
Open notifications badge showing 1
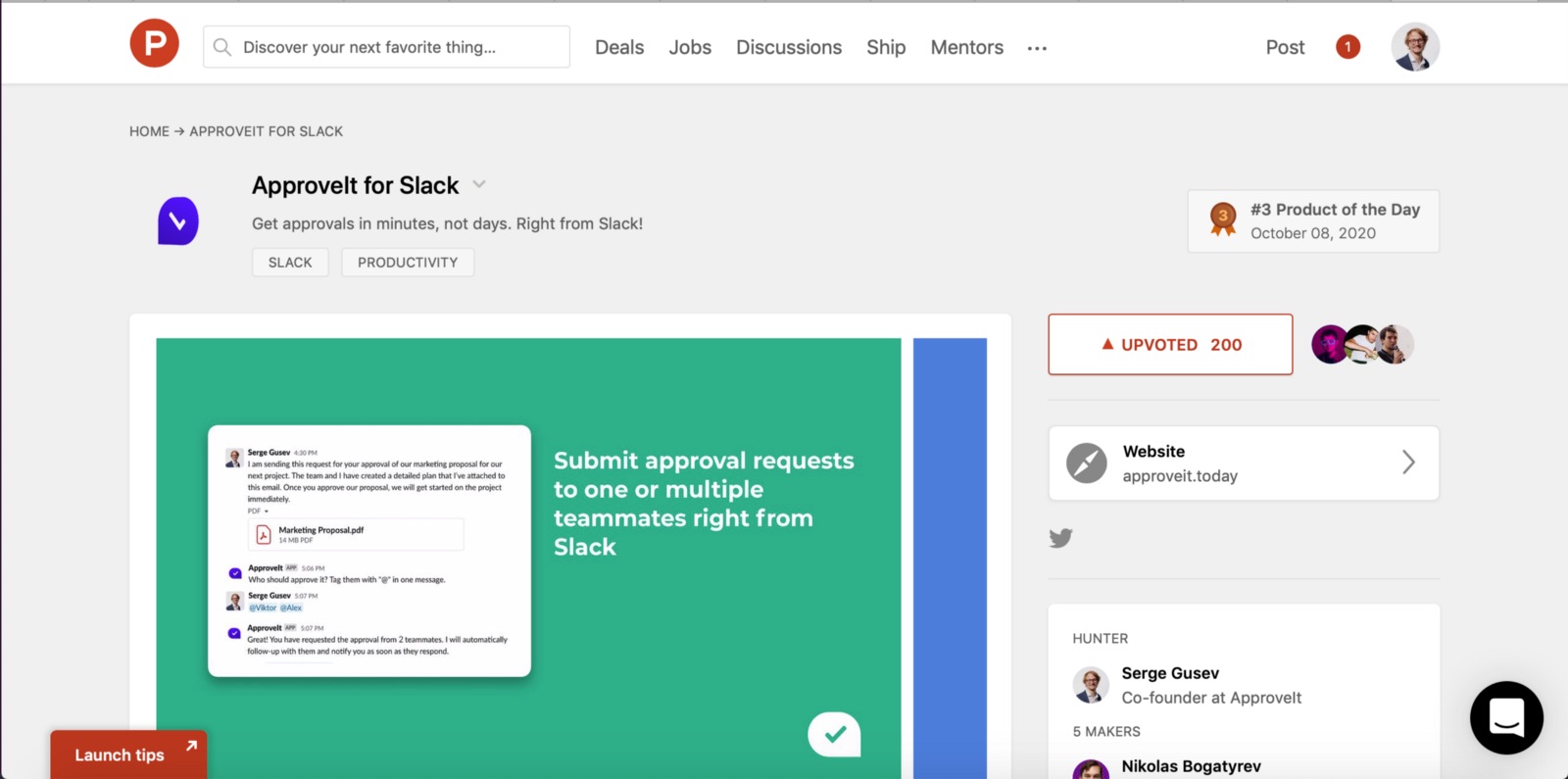(1347, 46)
